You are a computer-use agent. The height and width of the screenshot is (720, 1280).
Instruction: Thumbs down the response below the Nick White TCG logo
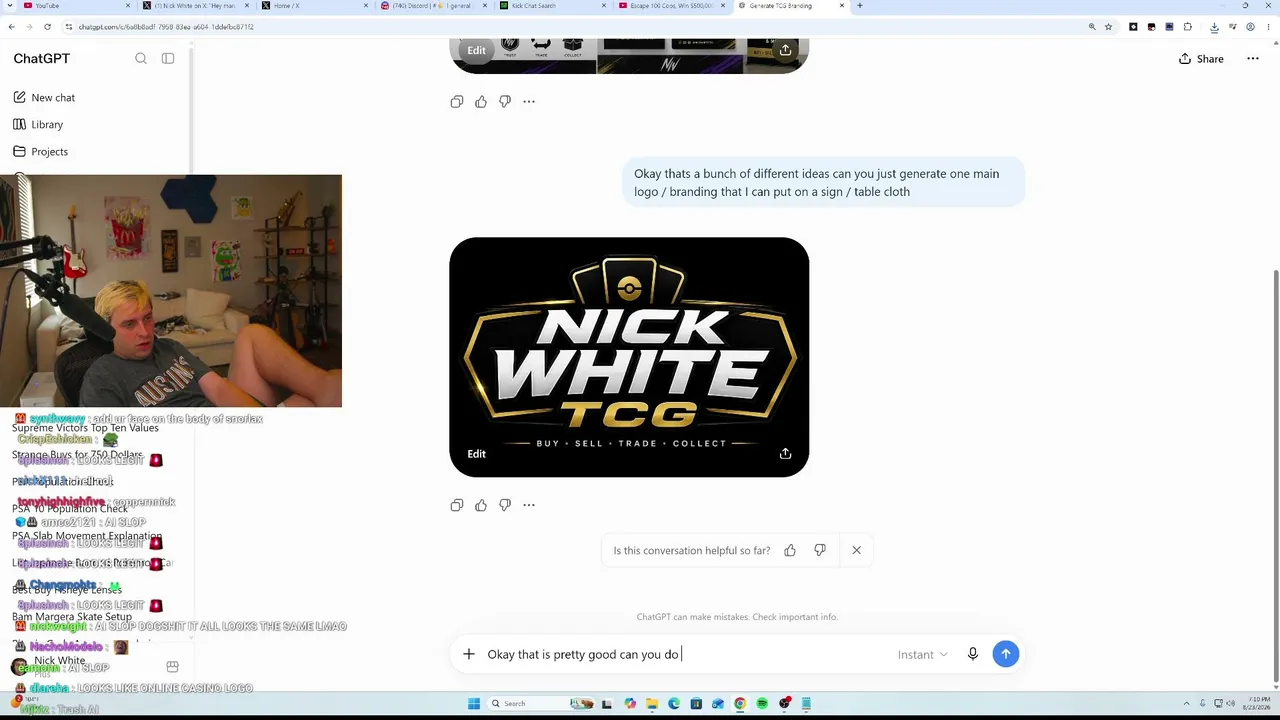[x=505, y=505]
